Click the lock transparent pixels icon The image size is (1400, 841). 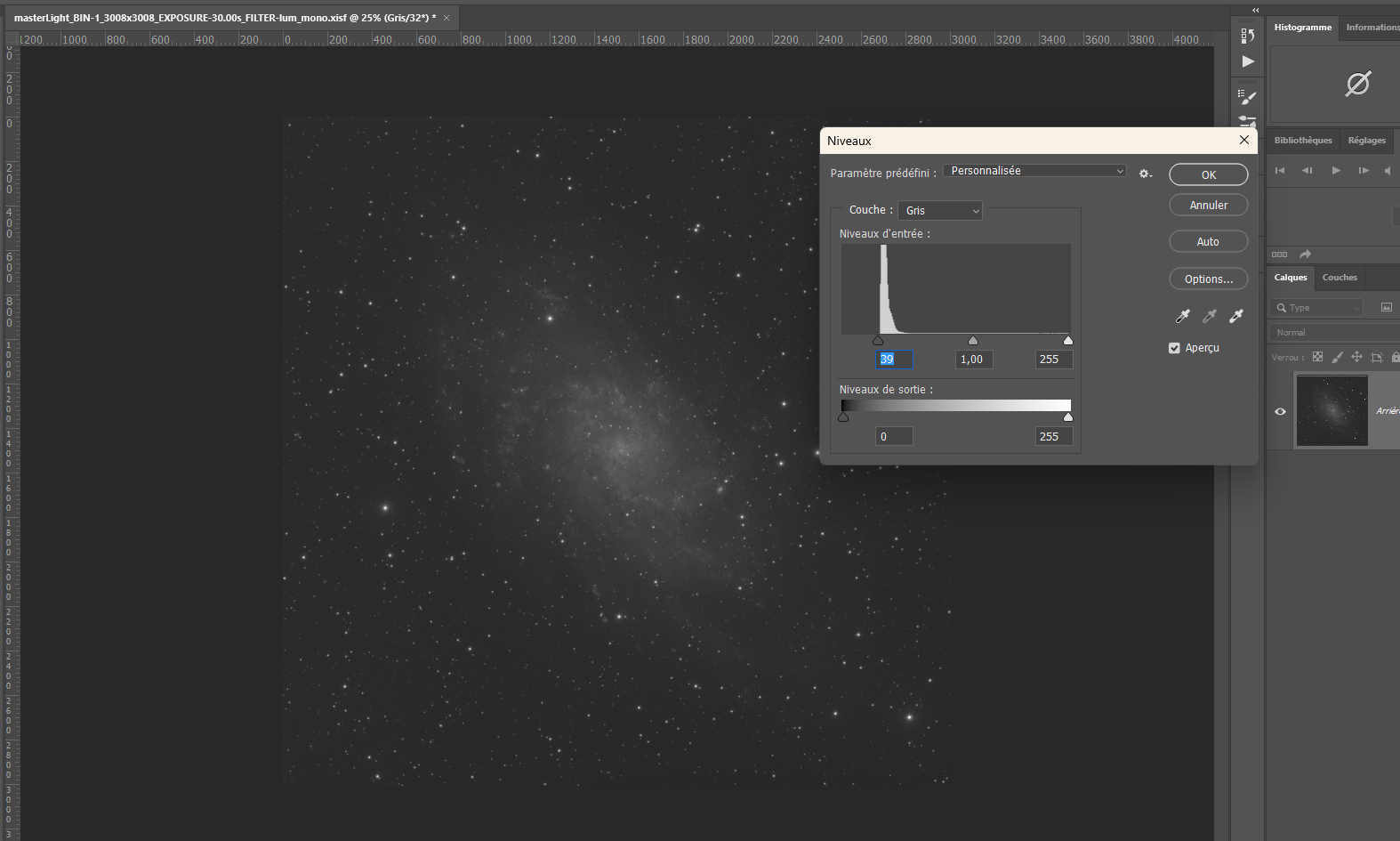[x=1317, y=357]
